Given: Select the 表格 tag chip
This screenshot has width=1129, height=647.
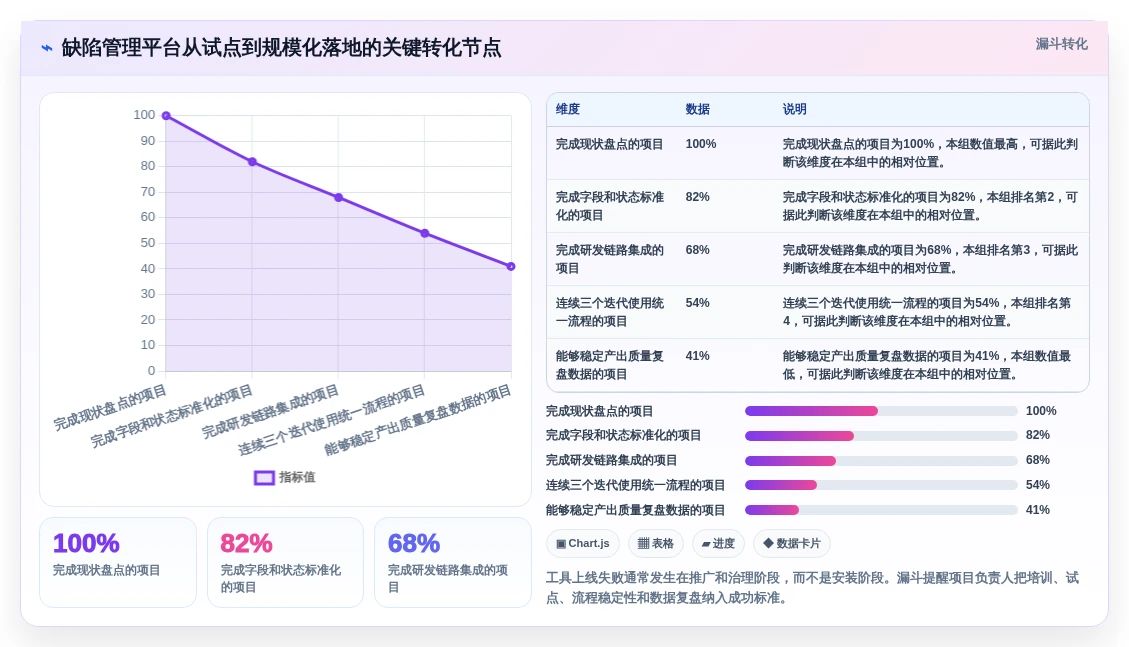Looking at the screenshot, I should tap(655, 543).
